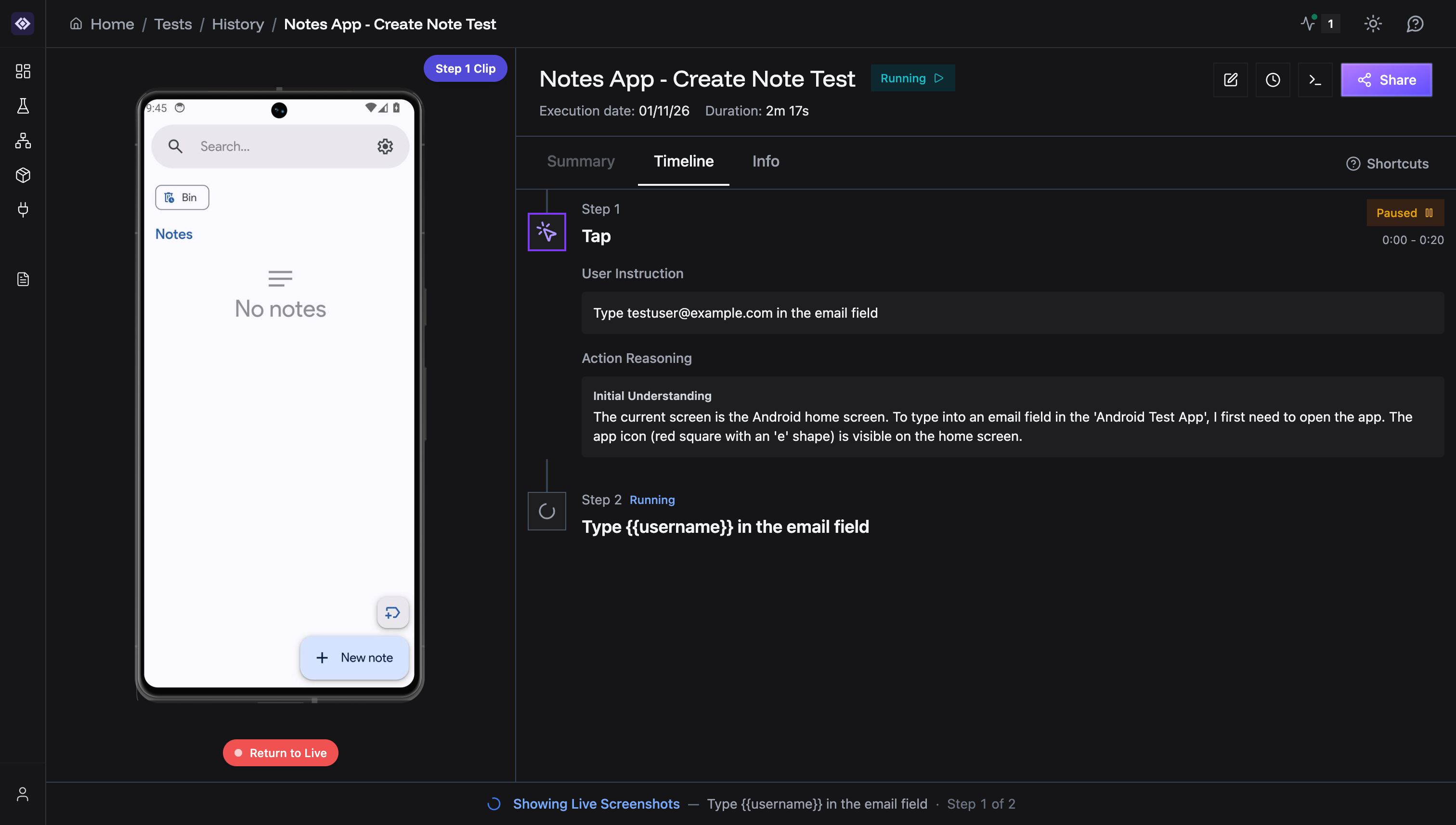This screenshot has width=1456, height=825.
Task: Click the Running status badge by title
Action: point(912,78)
